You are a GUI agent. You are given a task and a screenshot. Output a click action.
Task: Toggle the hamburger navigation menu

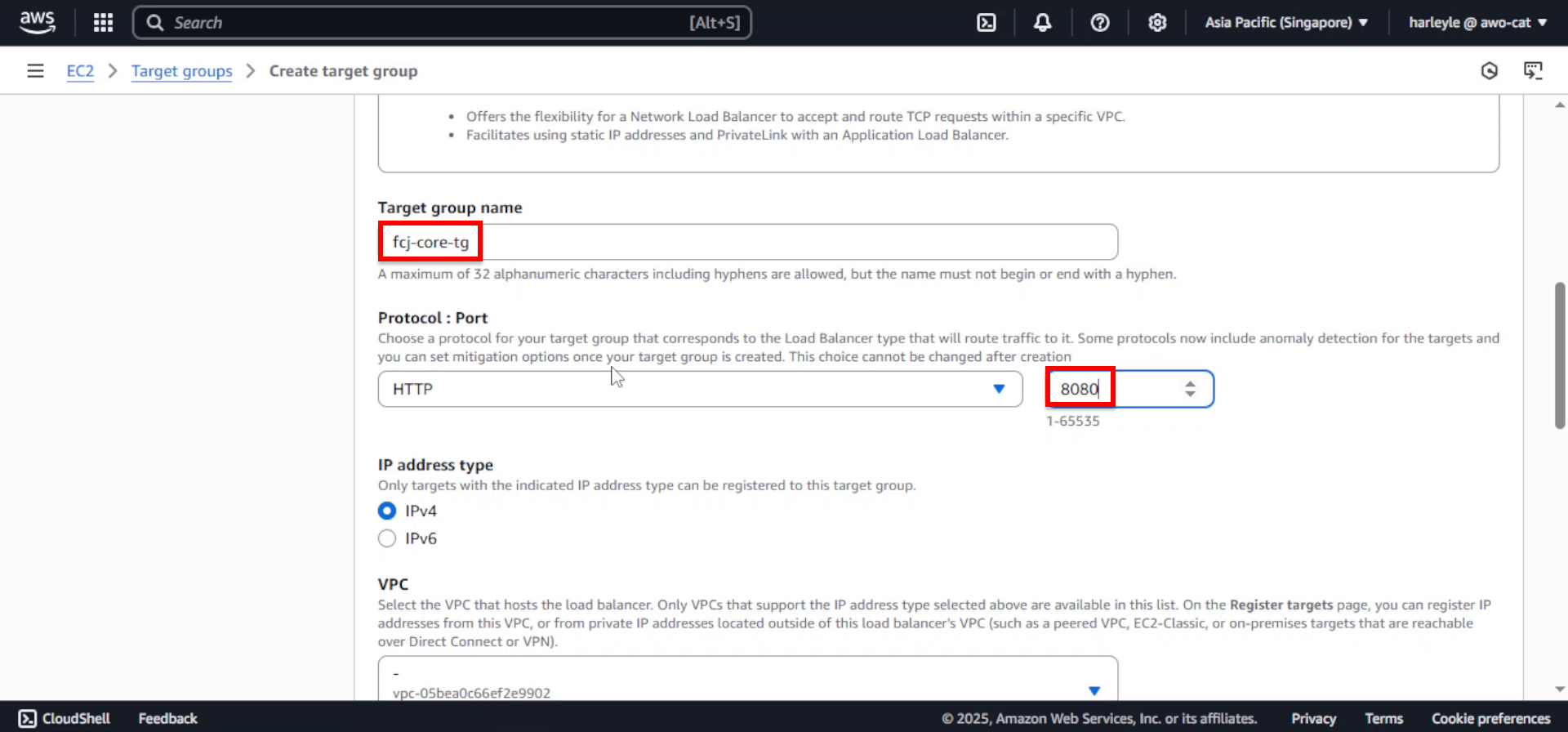click(x=35, y=71)
